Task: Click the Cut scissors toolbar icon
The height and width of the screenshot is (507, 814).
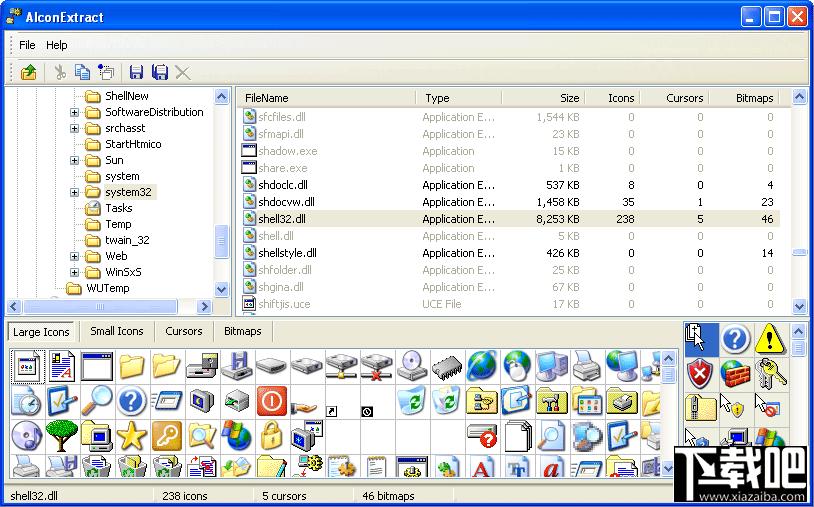Action: [x=60, y=72]
